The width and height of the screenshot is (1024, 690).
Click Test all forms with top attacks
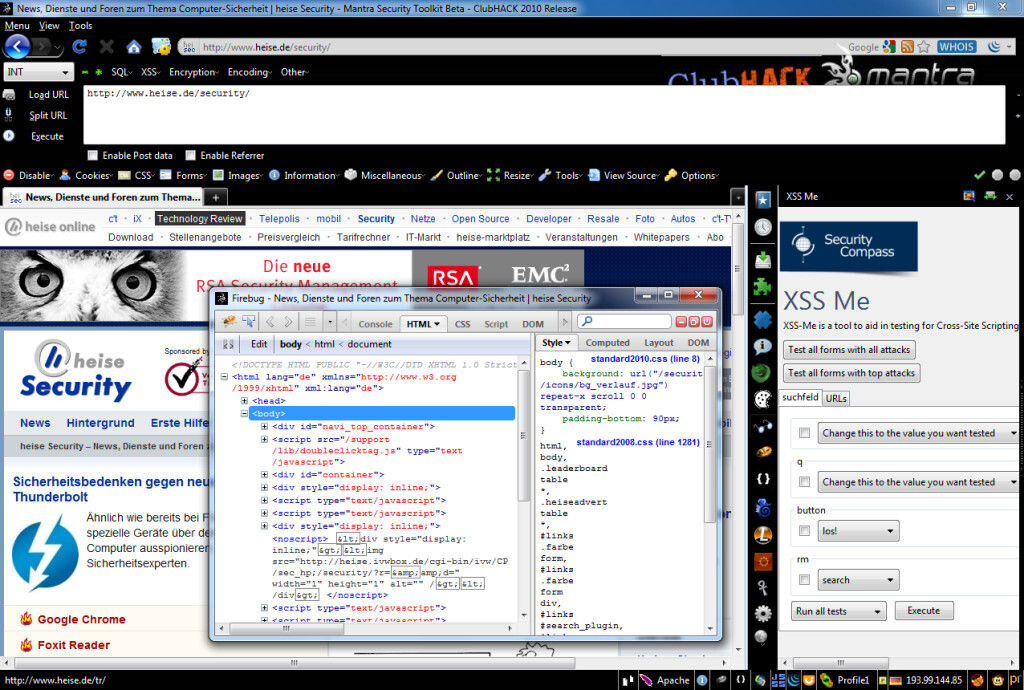[852, 373]
